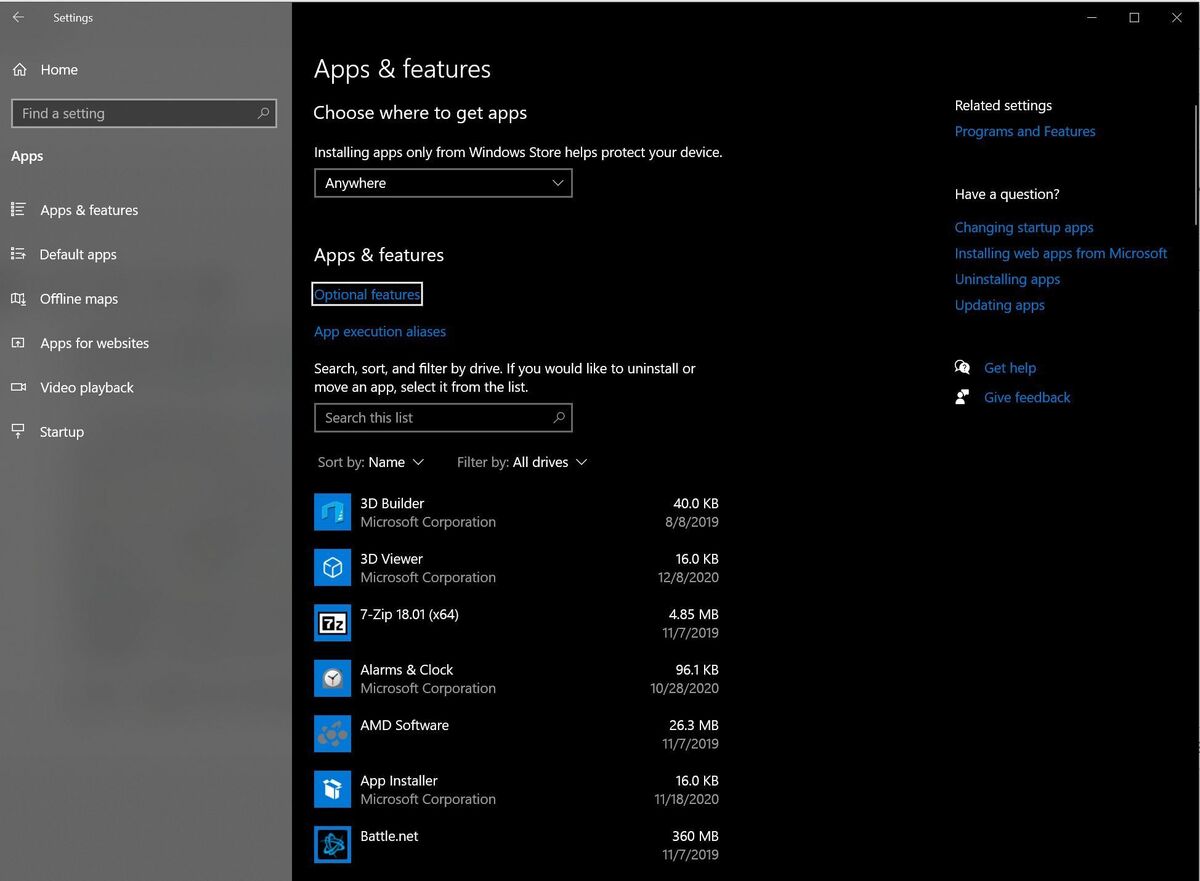1200x881 pixels.
Task: Open the Filter by All drives dropdown
Action: (522, 462)
